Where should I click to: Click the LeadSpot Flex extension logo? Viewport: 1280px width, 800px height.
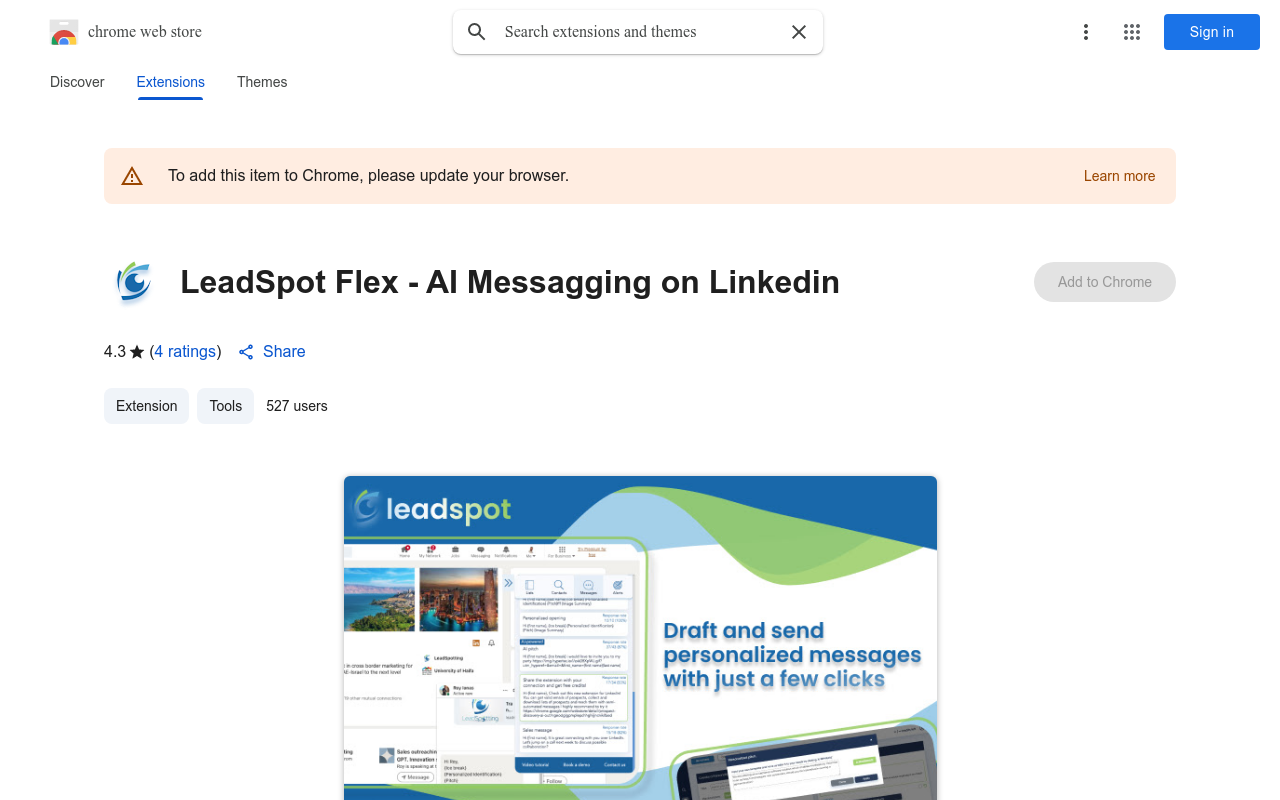(x=134, y=282)
